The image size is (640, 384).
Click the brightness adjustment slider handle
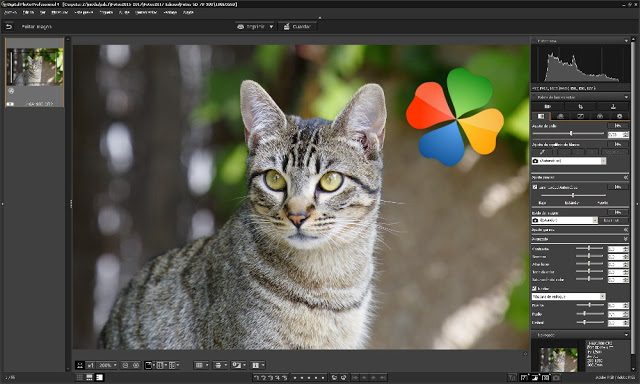coord(571,133)
